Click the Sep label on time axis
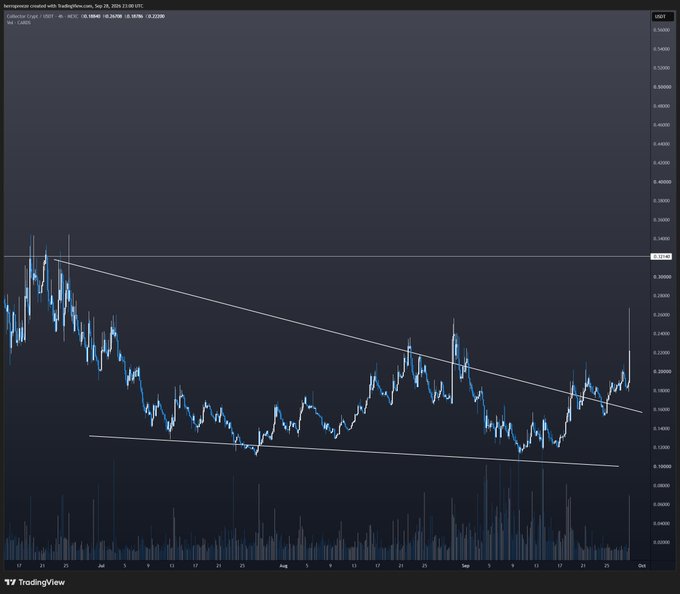Screen dimensions: 680x594 click(466, 566)
